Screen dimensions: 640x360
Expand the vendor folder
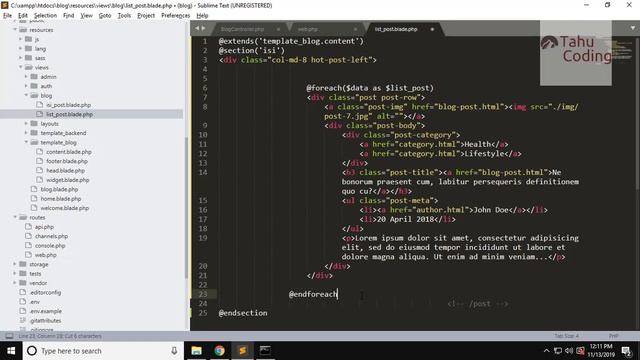pyautogui.click(x=15, y=283)
